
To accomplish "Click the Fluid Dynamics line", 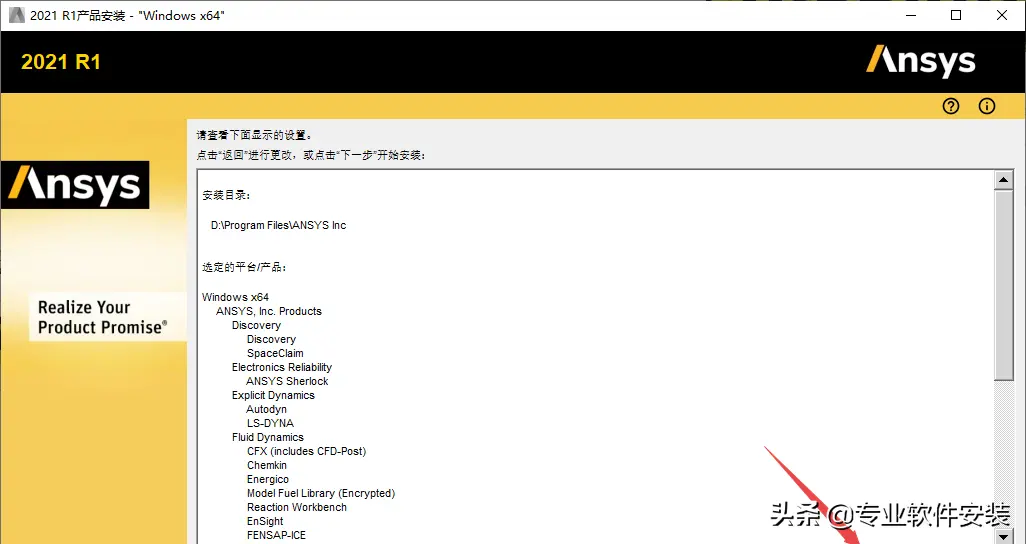I will point(268,437).
